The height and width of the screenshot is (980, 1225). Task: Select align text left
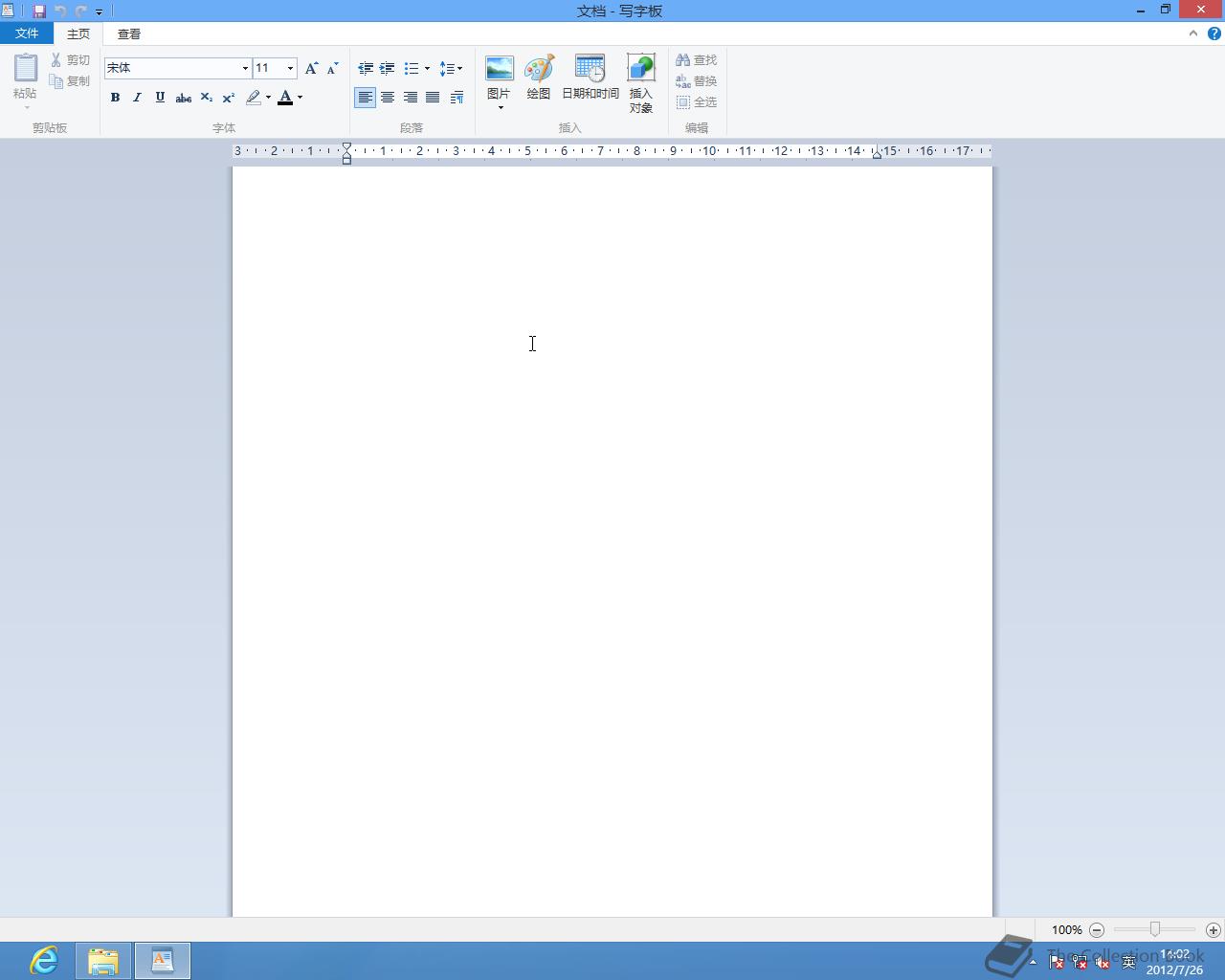click(365, 98)
